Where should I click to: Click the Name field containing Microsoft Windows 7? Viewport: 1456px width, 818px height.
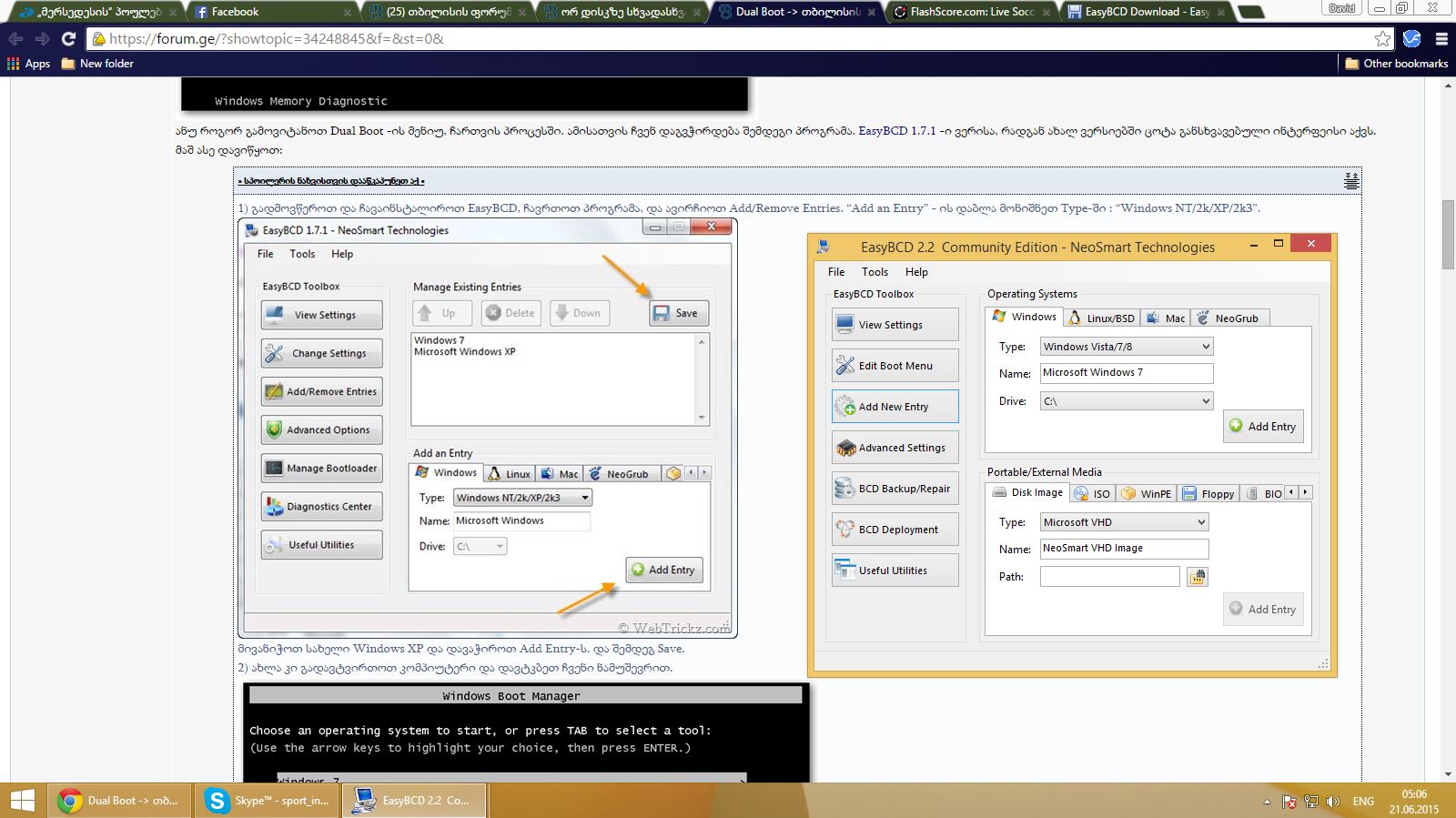[x=1127, y=373]
